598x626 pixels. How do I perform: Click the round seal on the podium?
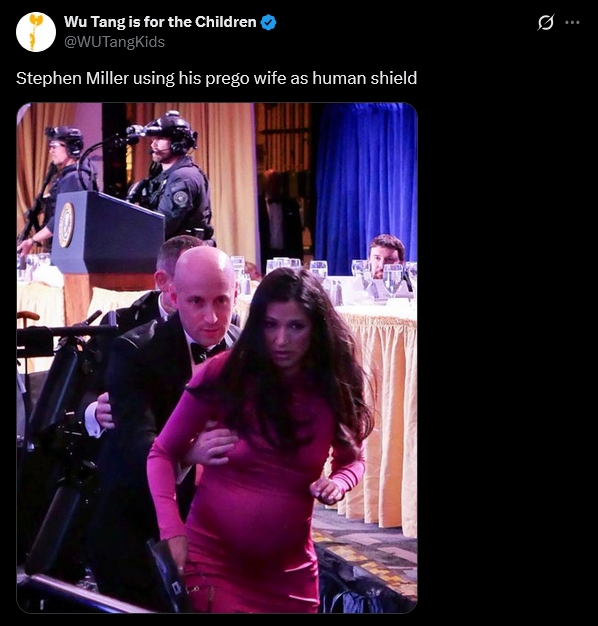(x=66, y=225)
